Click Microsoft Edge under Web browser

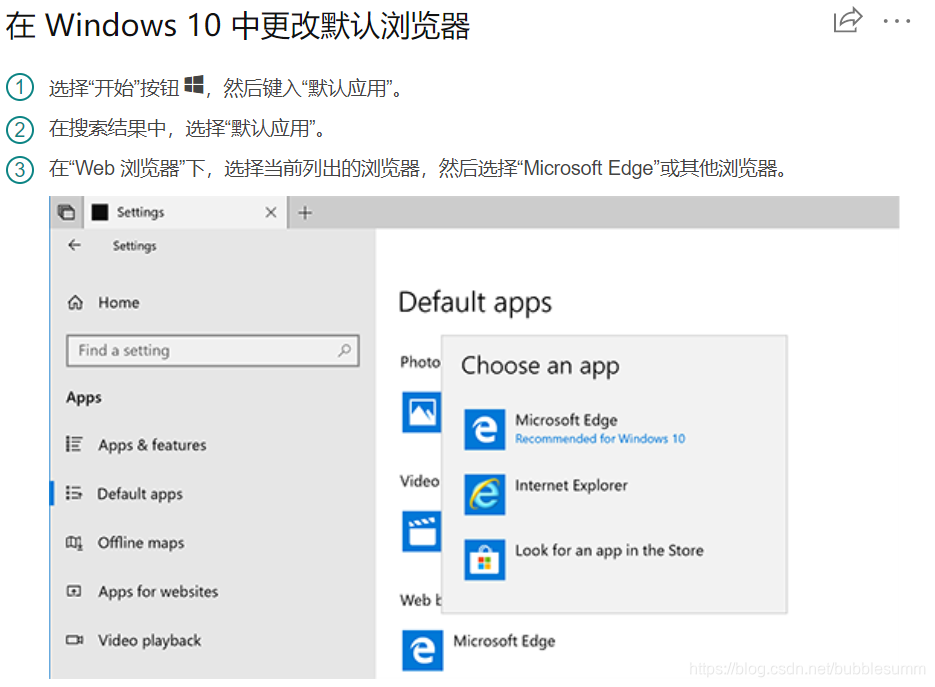click(x=504, y=641)
